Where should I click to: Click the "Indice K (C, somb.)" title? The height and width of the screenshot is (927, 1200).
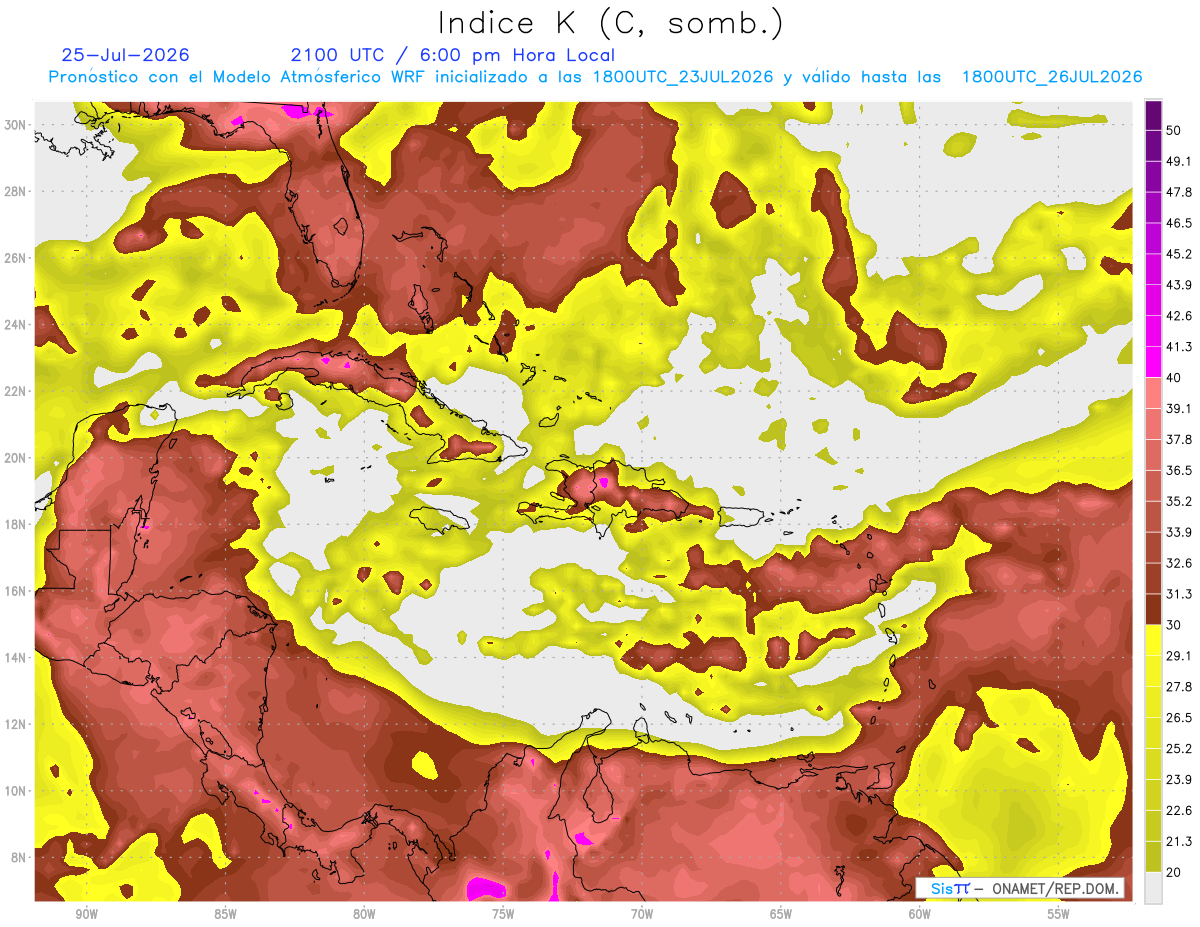coord(611,24)
